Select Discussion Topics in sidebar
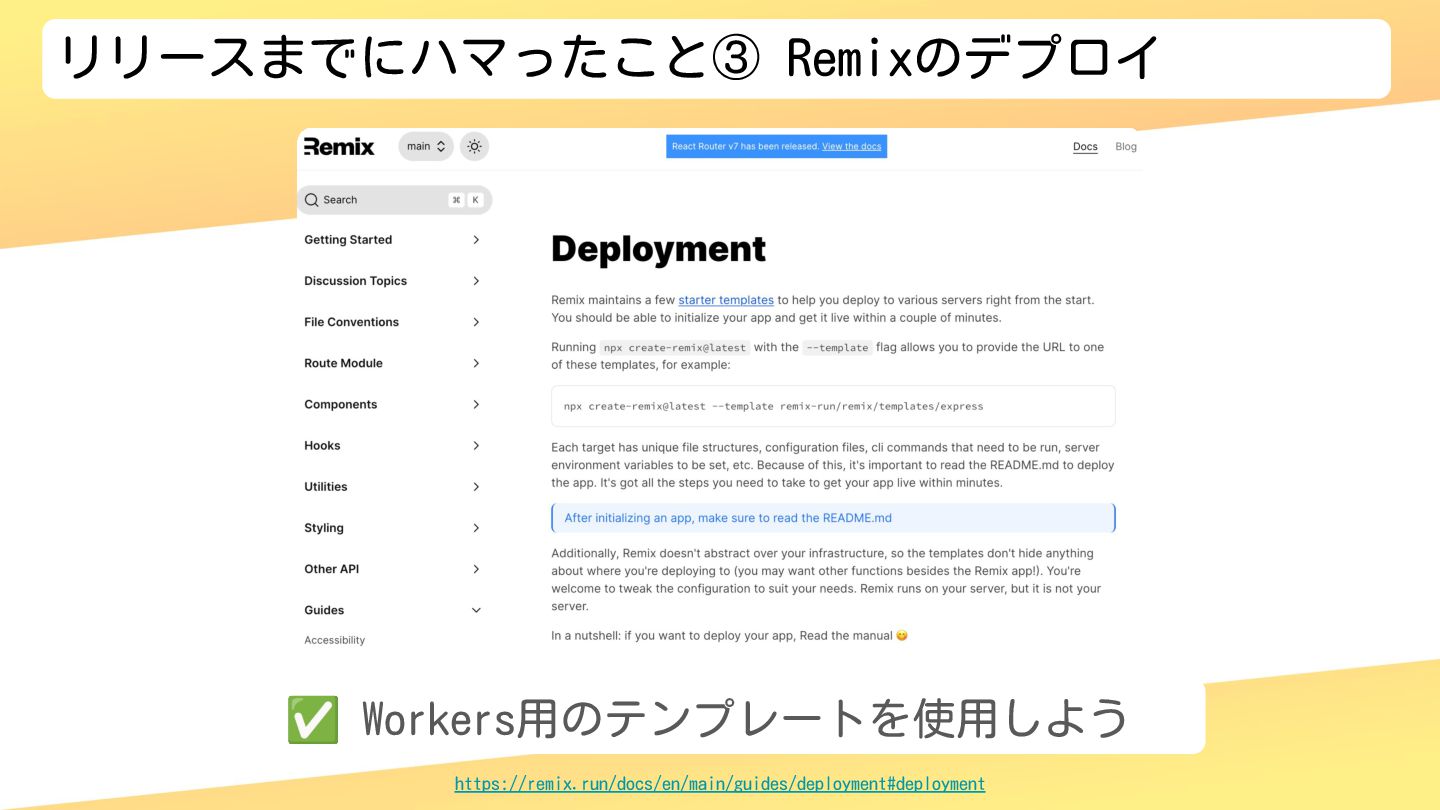Screen dimensions: 1440x810 click(356, 281)
